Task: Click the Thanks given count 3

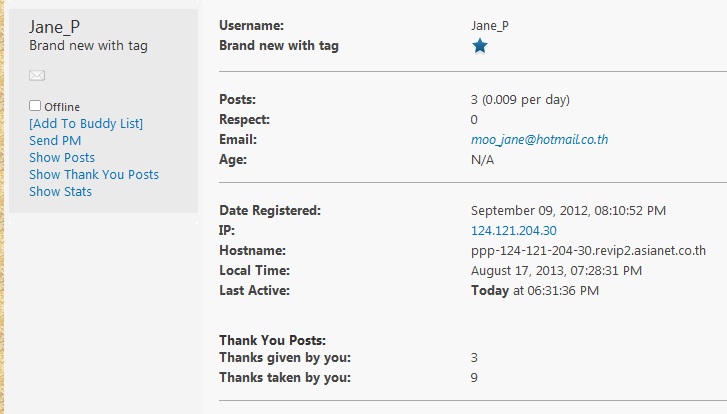Action: (474, 357)
